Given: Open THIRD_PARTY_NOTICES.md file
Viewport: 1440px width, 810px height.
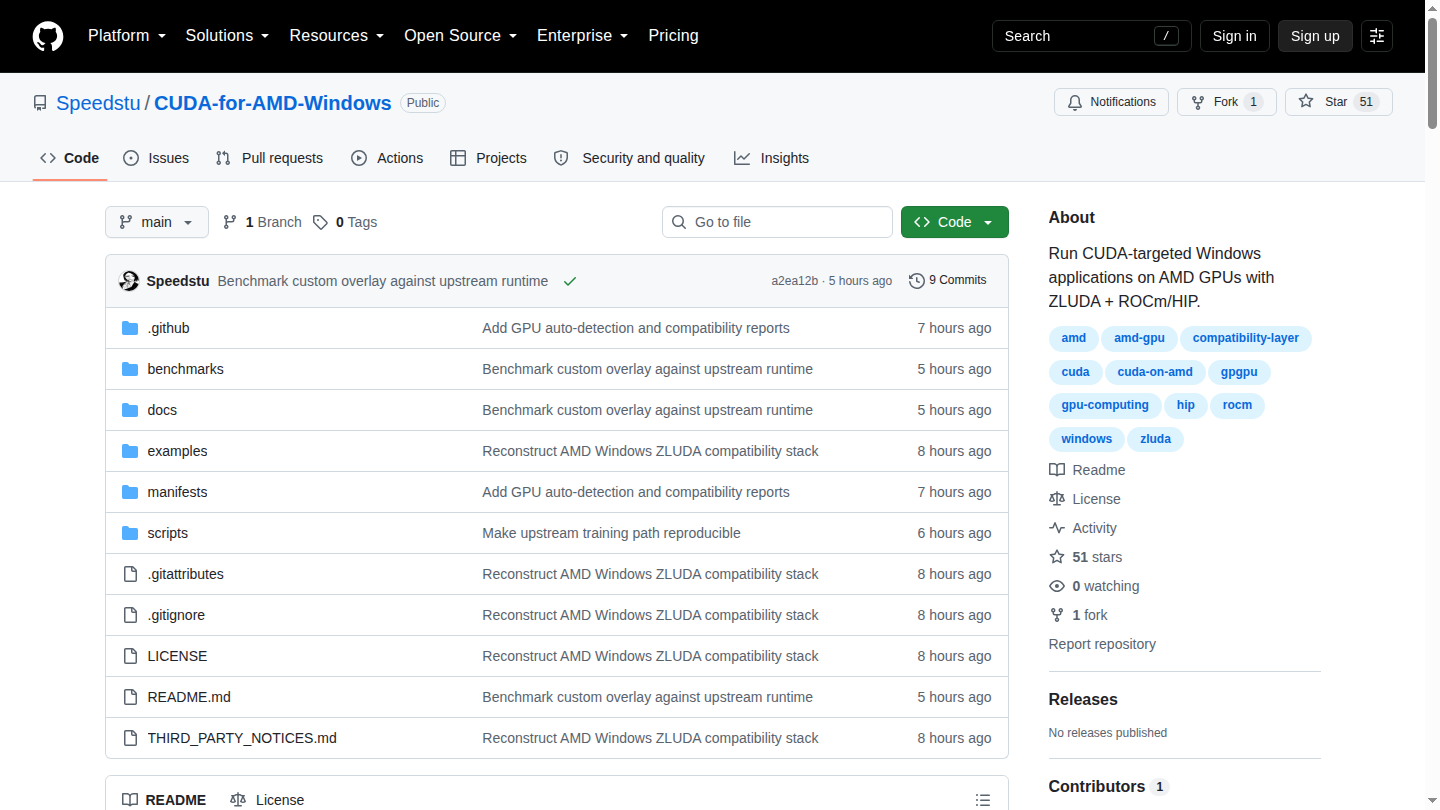Looking at the screenshot, I should [242, 738].
